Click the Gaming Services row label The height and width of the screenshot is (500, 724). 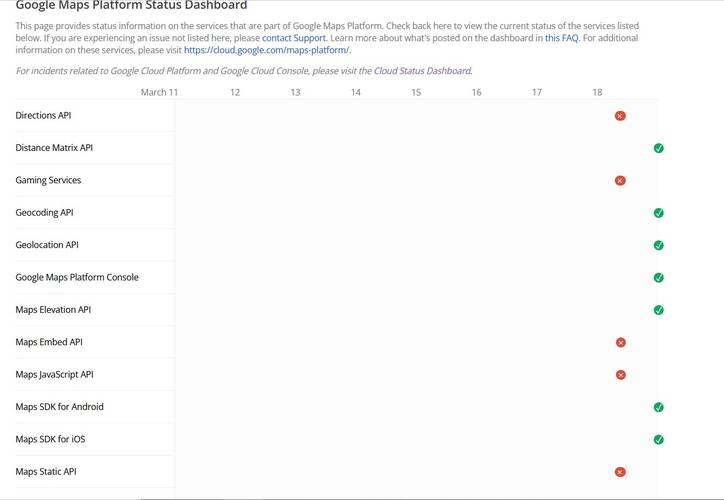48,180
